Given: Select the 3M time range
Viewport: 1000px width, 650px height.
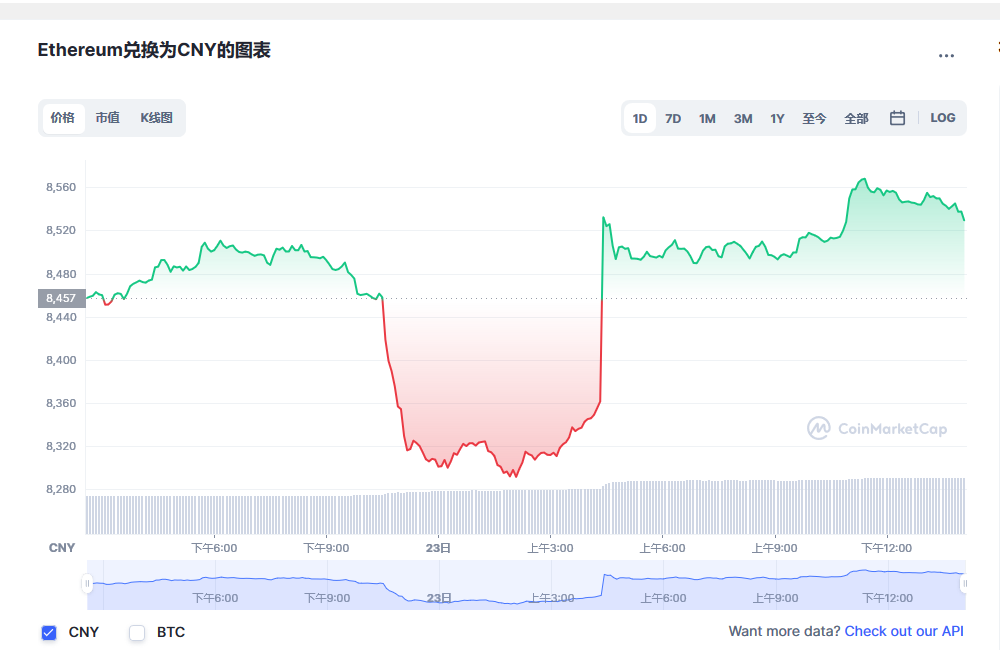Looking at the screenshot, I should [x=743, y=119].
